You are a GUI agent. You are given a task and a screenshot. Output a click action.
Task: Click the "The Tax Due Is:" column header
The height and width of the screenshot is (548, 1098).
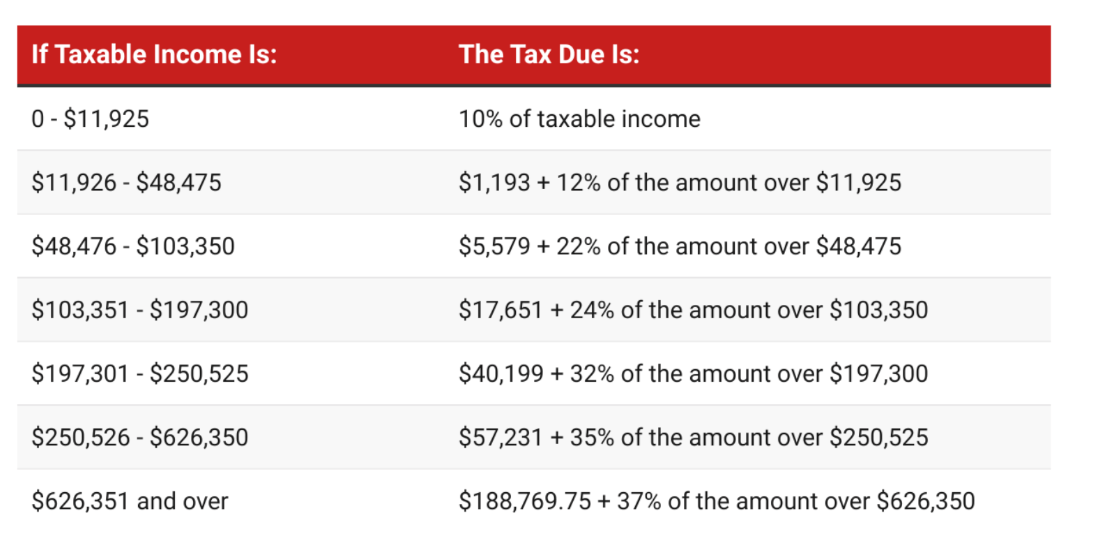click(x=549, y=54)
